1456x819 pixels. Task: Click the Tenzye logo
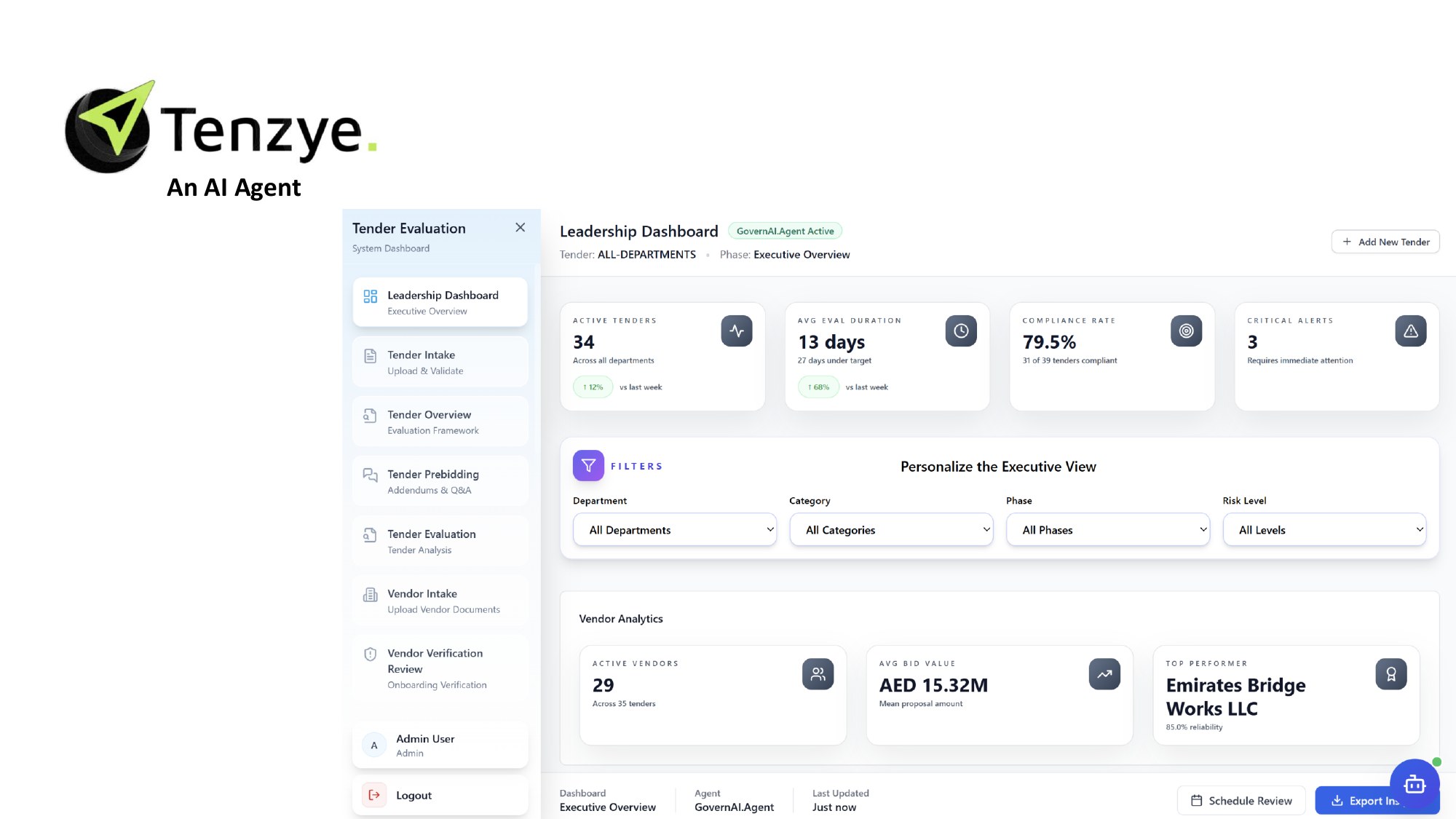pos(221,127)
